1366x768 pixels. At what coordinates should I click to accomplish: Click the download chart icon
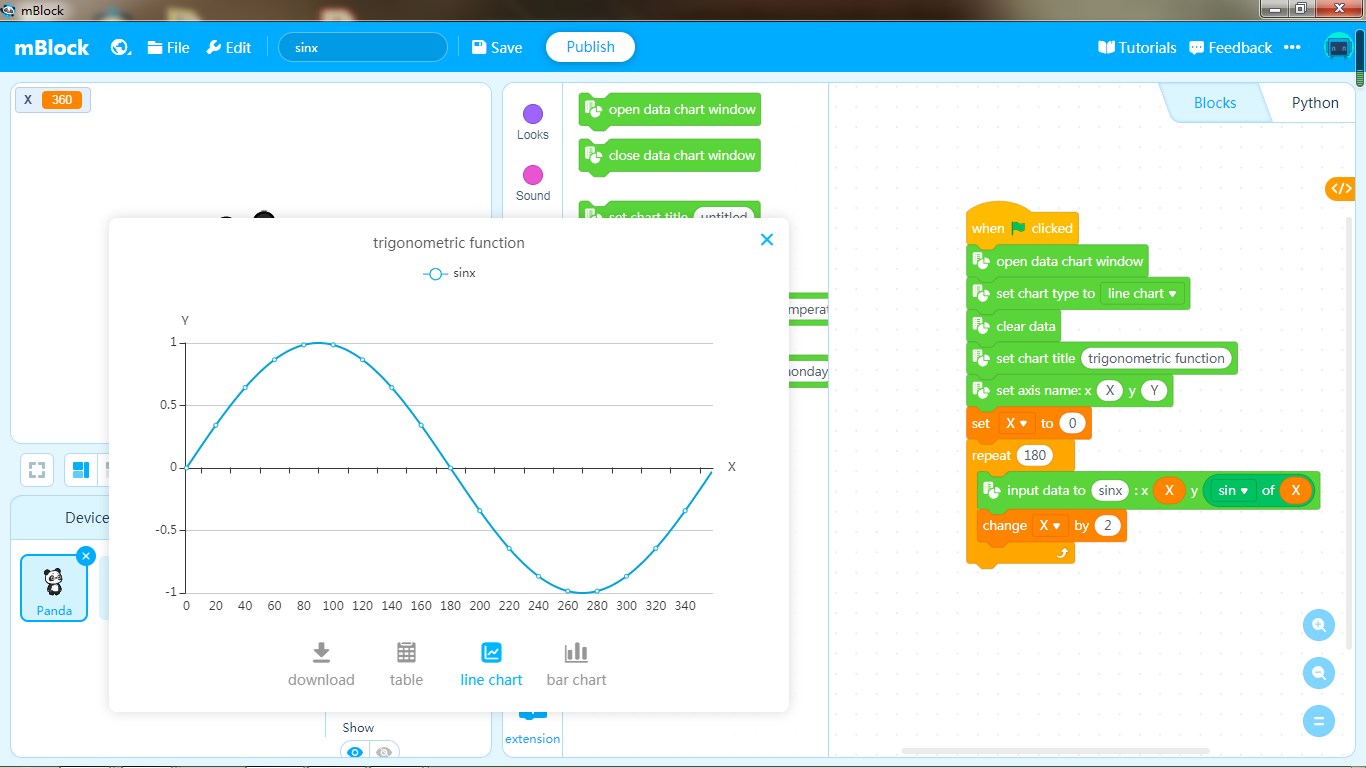pyautogui.click(x=321, y=660)
